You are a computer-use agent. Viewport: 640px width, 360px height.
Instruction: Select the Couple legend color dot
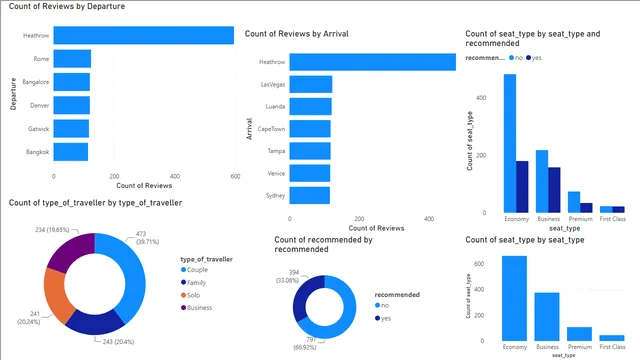(183, 270)
